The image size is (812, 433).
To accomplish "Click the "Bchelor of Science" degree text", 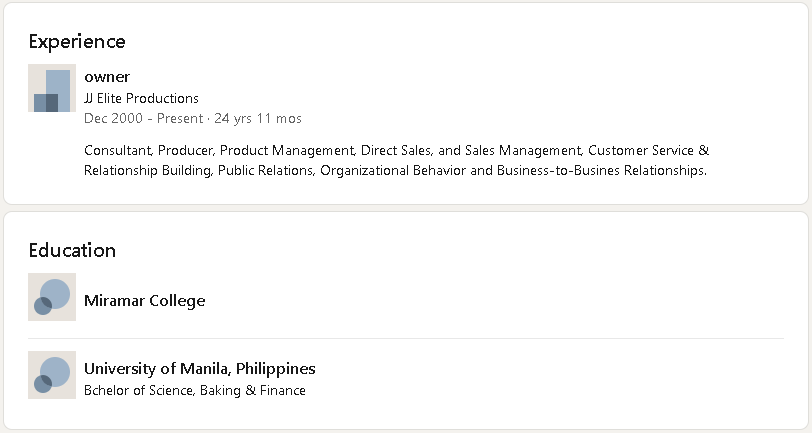I will 138,390.
